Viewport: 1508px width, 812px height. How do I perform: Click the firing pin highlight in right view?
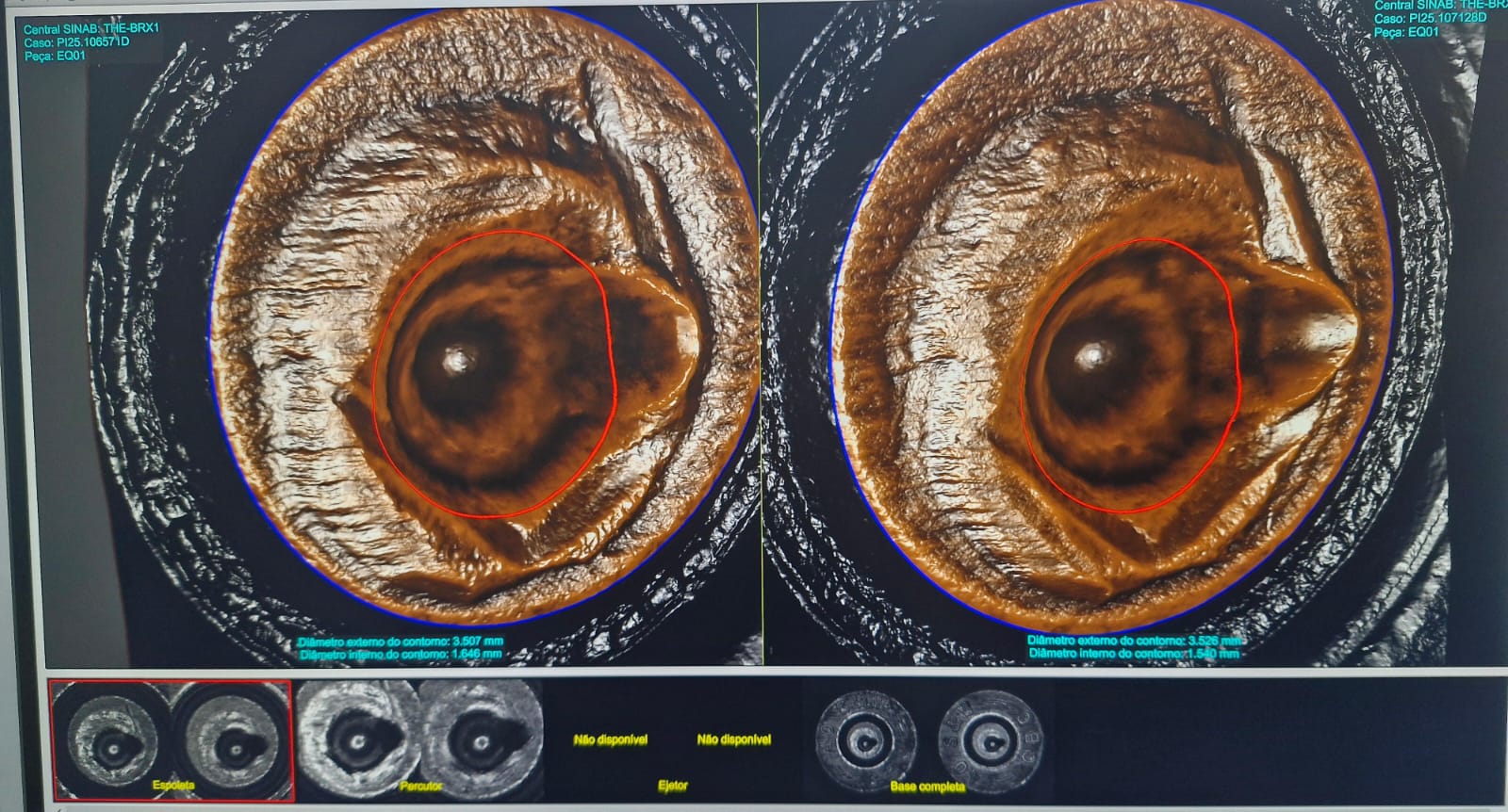pos(1092,355)
